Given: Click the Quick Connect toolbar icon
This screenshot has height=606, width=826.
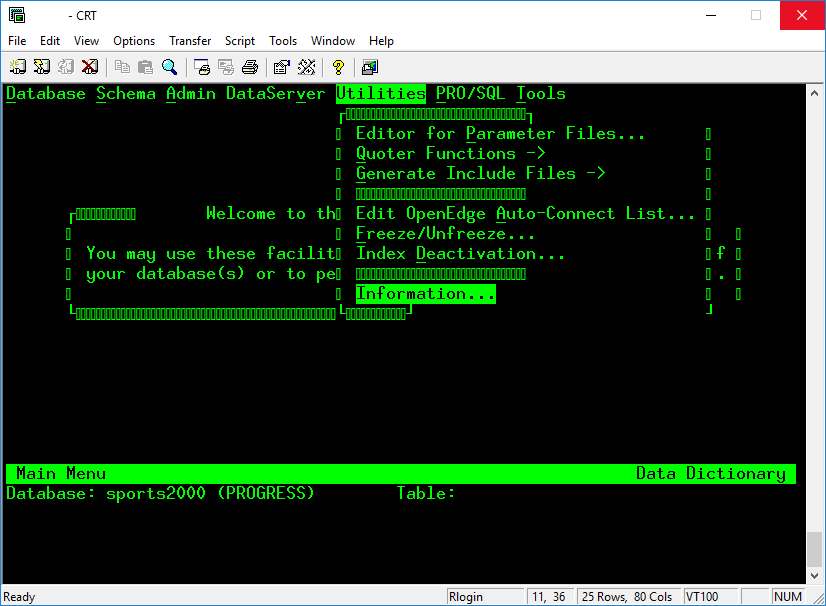Looking at the screenshot, I should tap(42, 67).
